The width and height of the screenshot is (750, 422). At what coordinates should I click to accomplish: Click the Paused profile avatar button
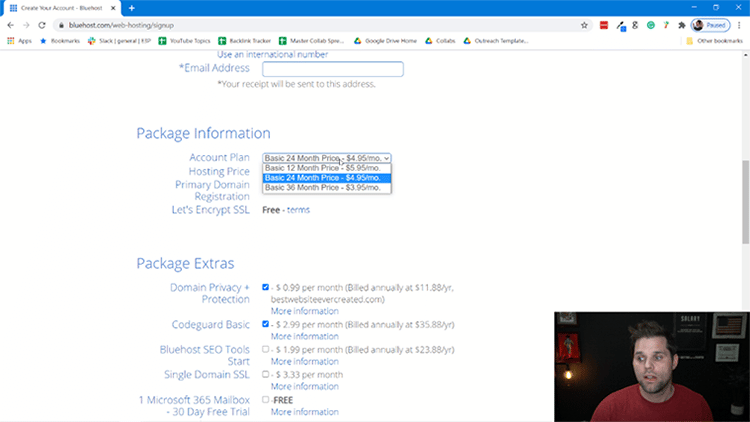pyautogui.click(x=710, y=25)
